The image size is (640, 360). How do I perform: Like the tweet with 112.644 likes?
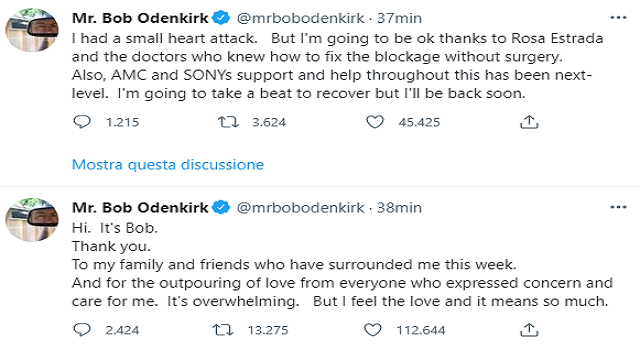(x=372, y=329)
